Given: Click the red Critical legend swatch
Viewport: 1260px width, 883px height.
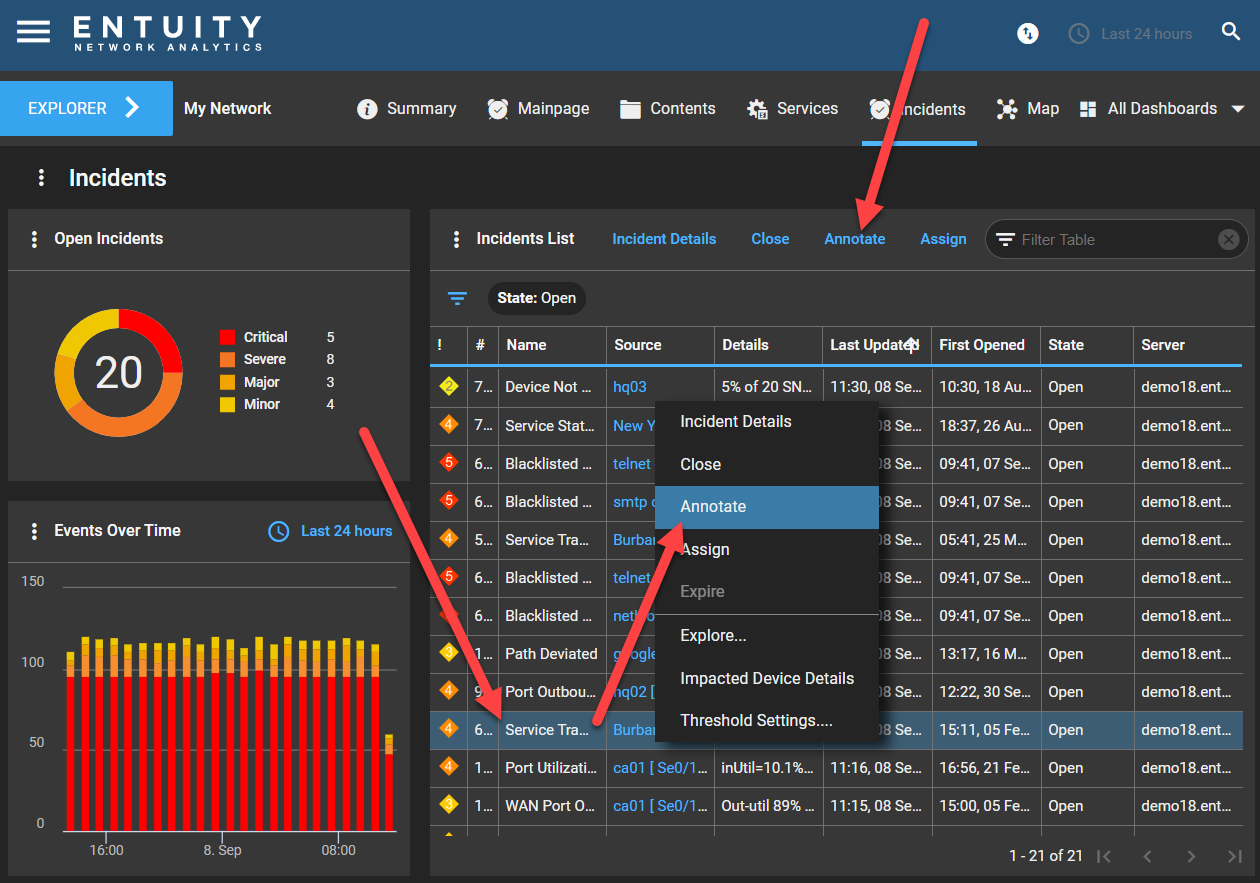Looking at the screenshot, I should [x=228, y=337].
